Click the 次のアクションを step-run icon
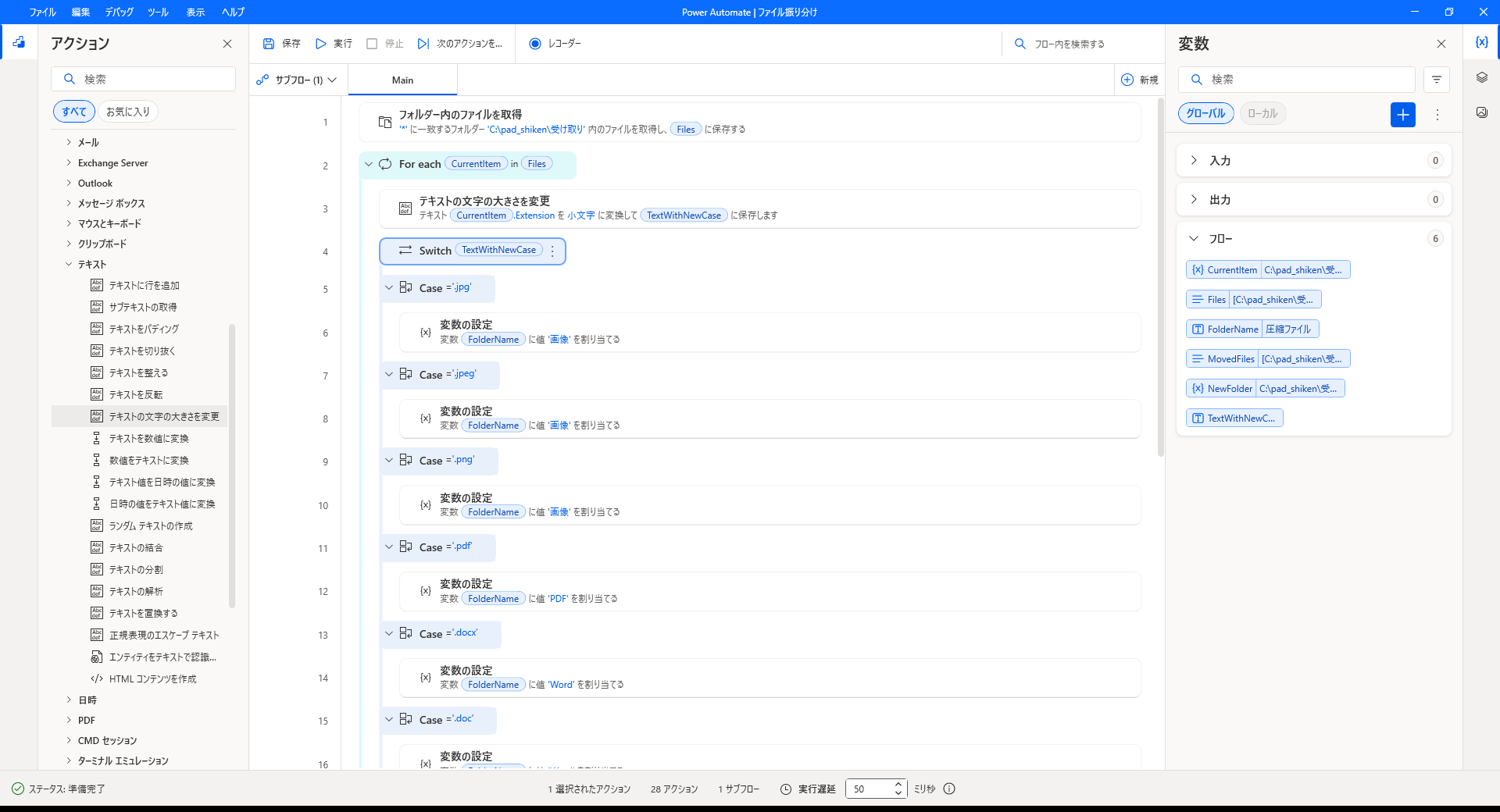 pos(423,44)
